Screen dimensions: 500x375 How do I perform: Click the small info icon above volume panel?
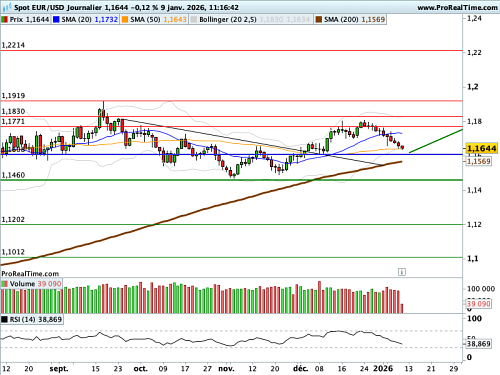[x=402, y=272]
